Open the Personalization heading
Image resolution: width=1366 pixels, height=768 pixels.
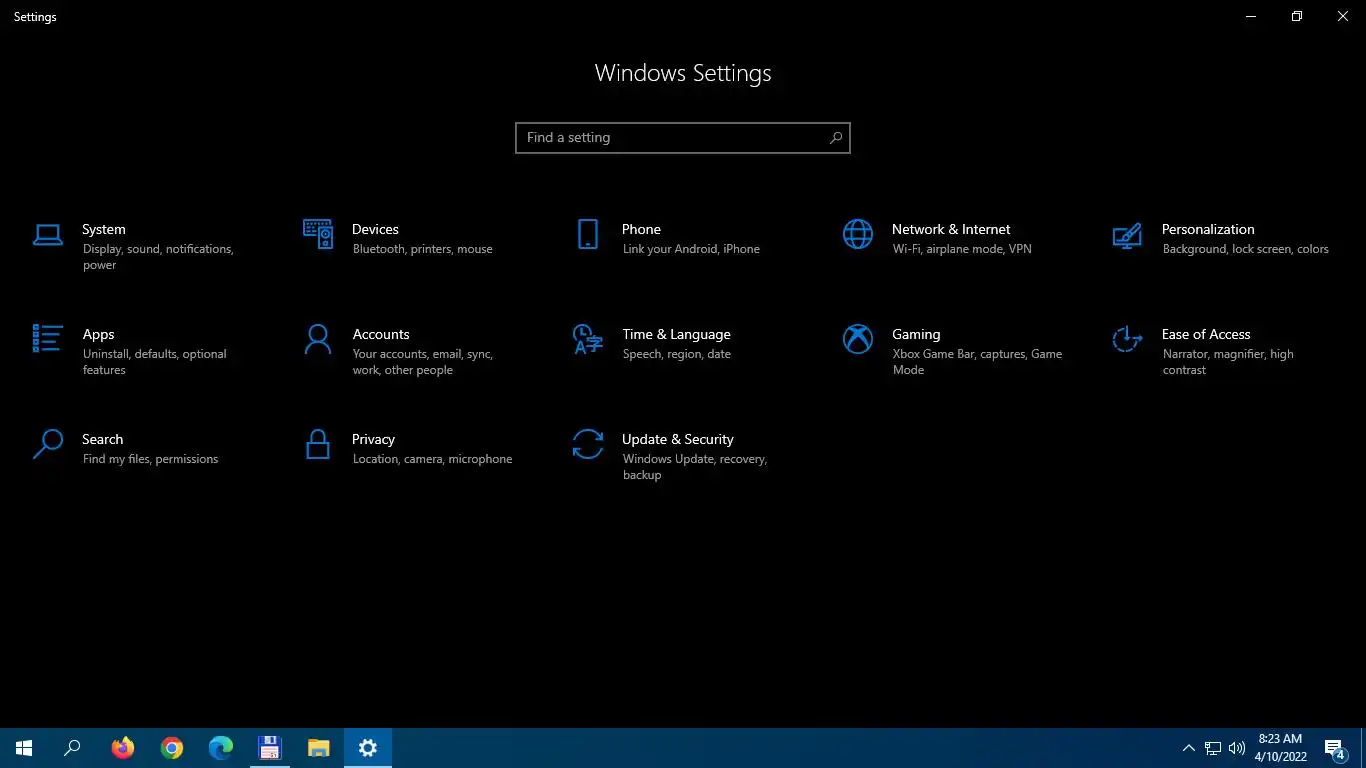click(x=1208, y=229)
